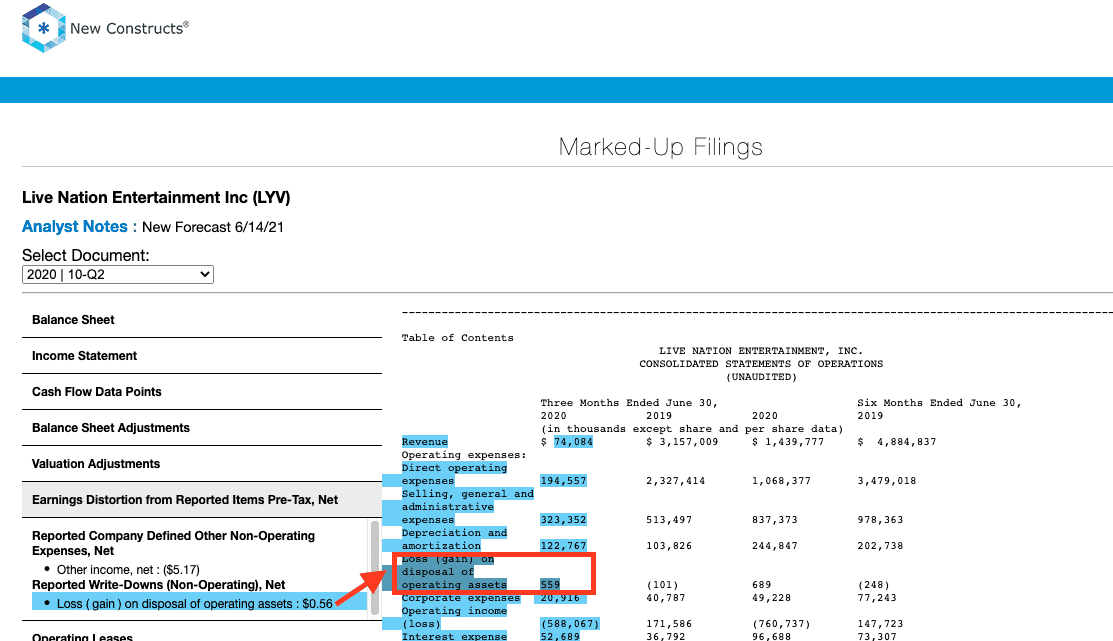Click Corporate expenses label
1113x641 pixels.
tap(461, 598)
